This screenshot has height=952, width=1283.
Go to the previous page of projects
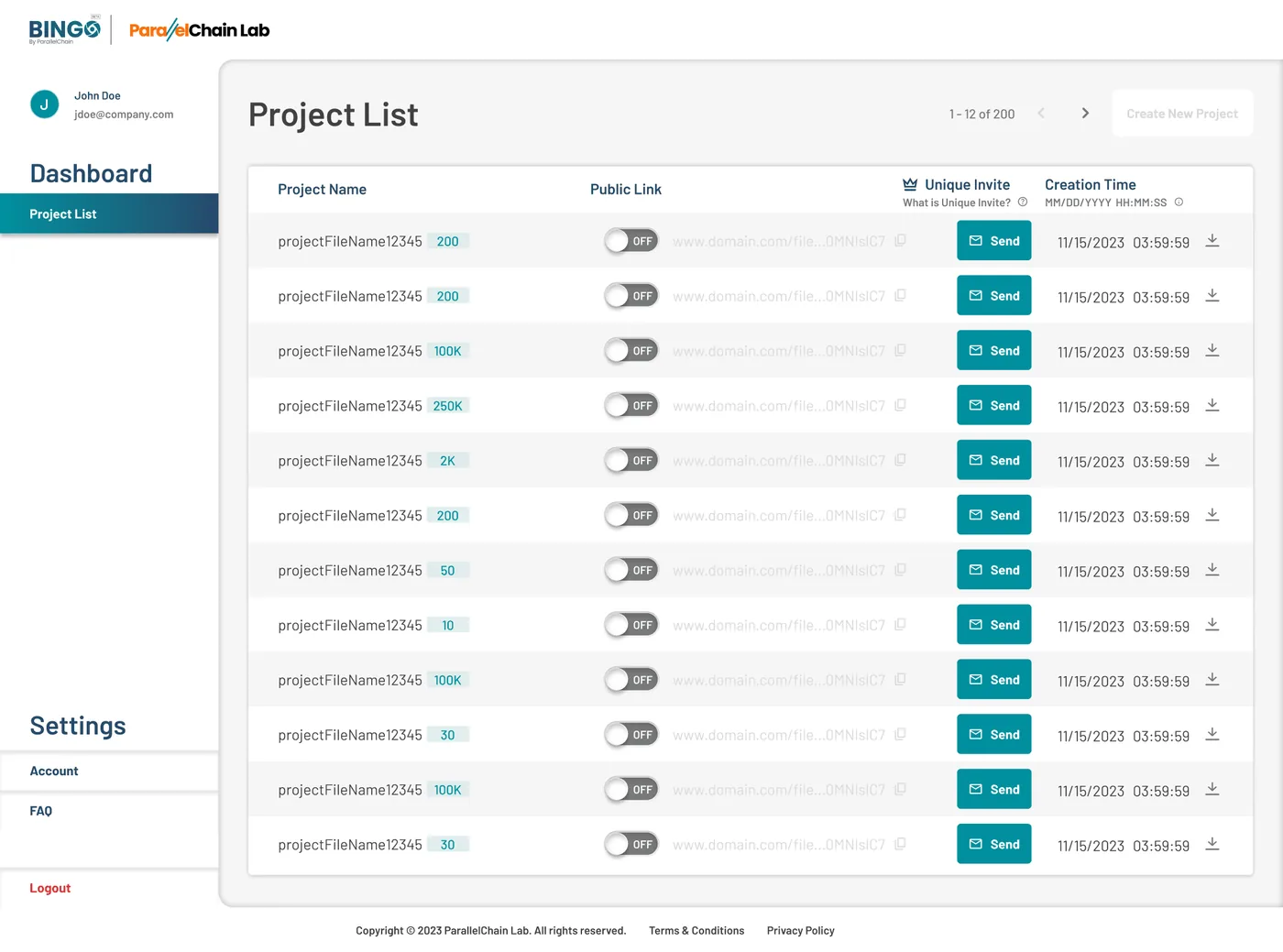[x=1041, y=114]
